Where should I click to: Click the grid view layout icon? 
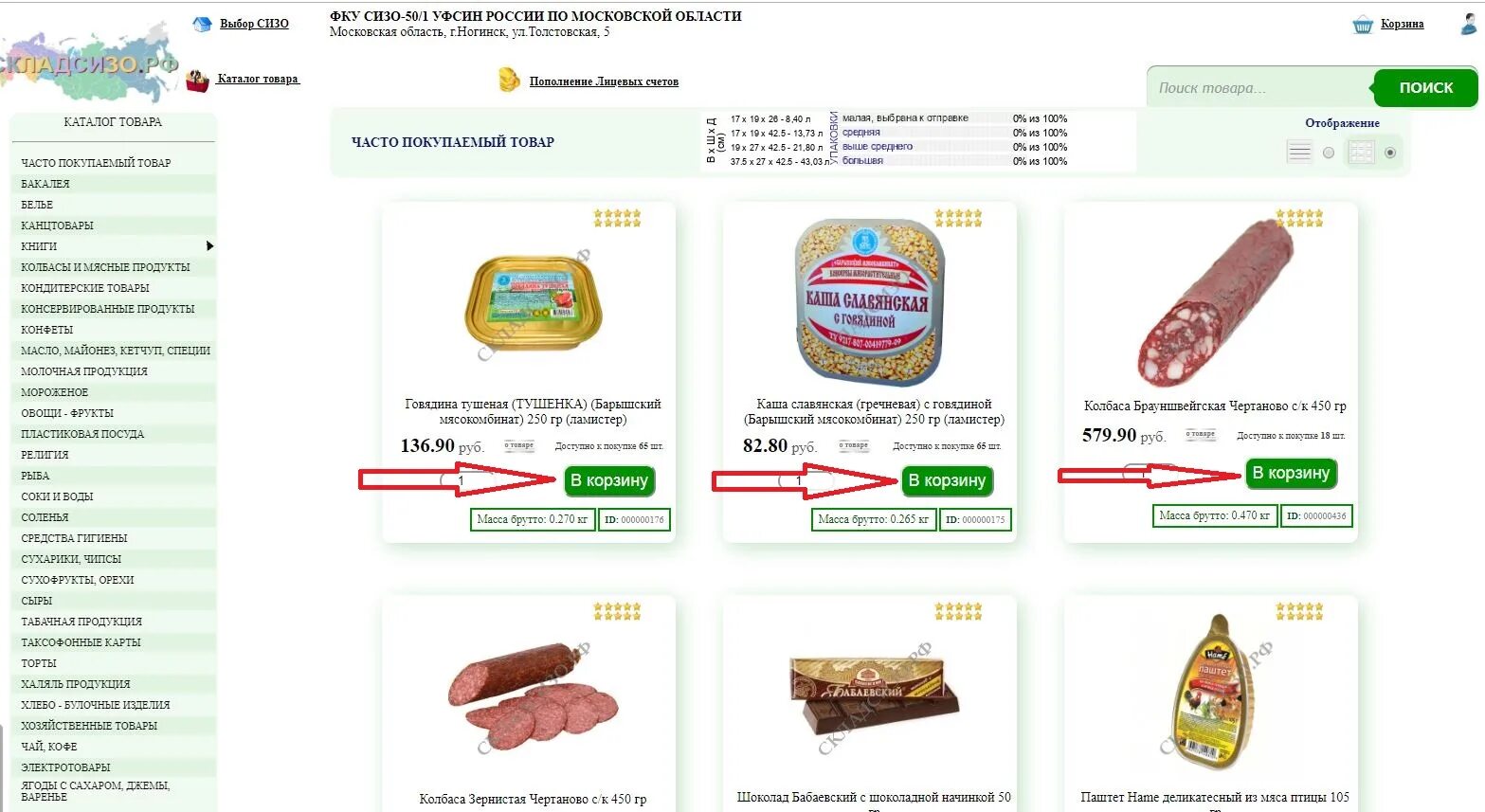(1361, 152)
